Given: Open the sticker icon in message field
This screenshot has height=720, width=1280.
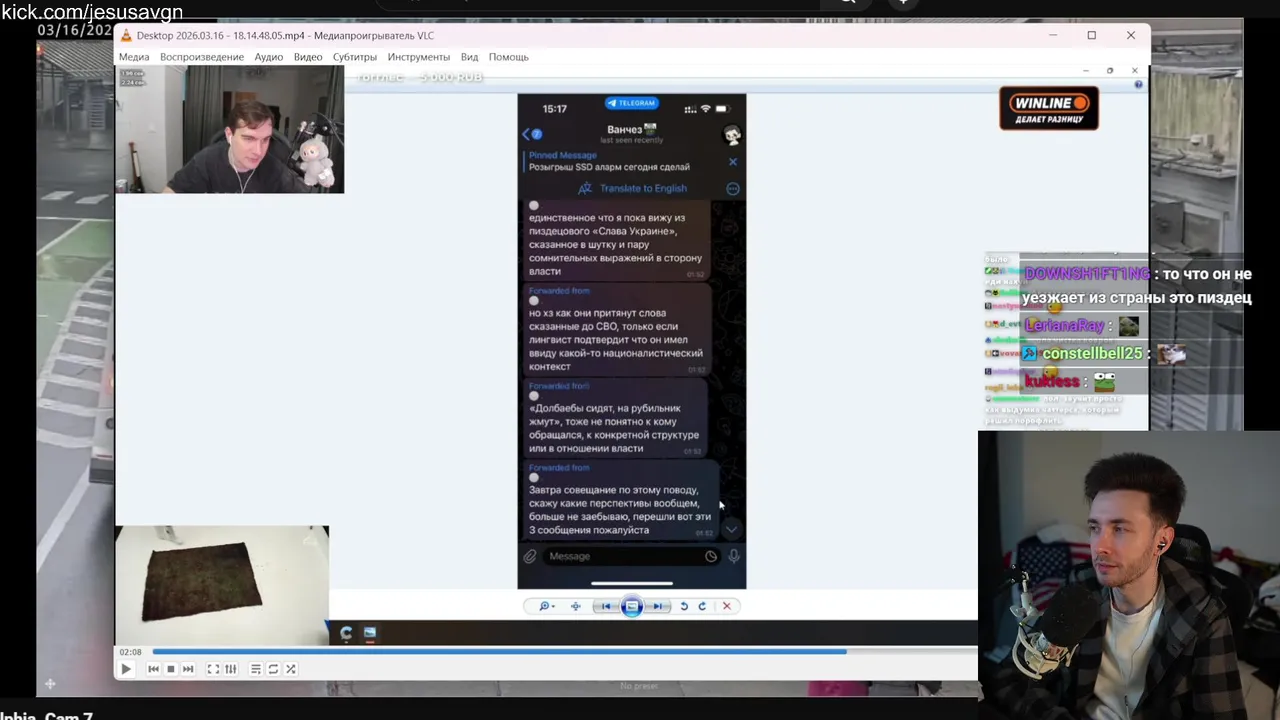Looking at the screenshot, I should point(711,556).
